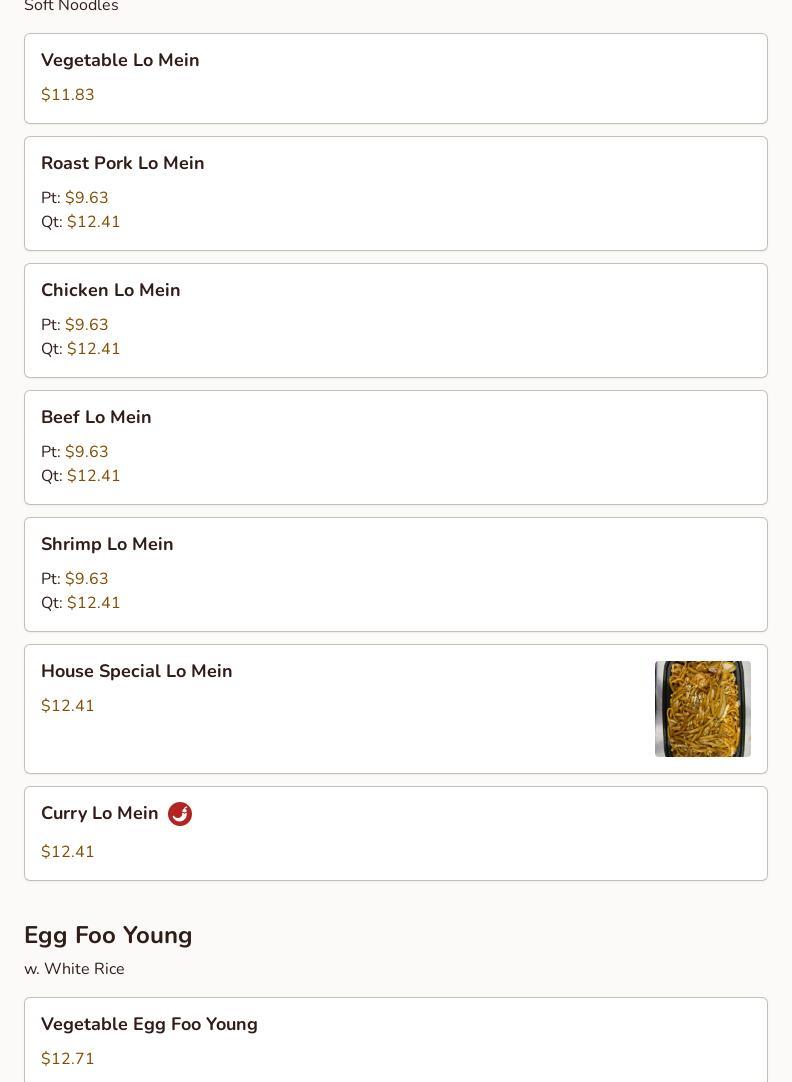
Task: Click the $11.83 Vegetable Lo Mein price
Action: [68, 95]
